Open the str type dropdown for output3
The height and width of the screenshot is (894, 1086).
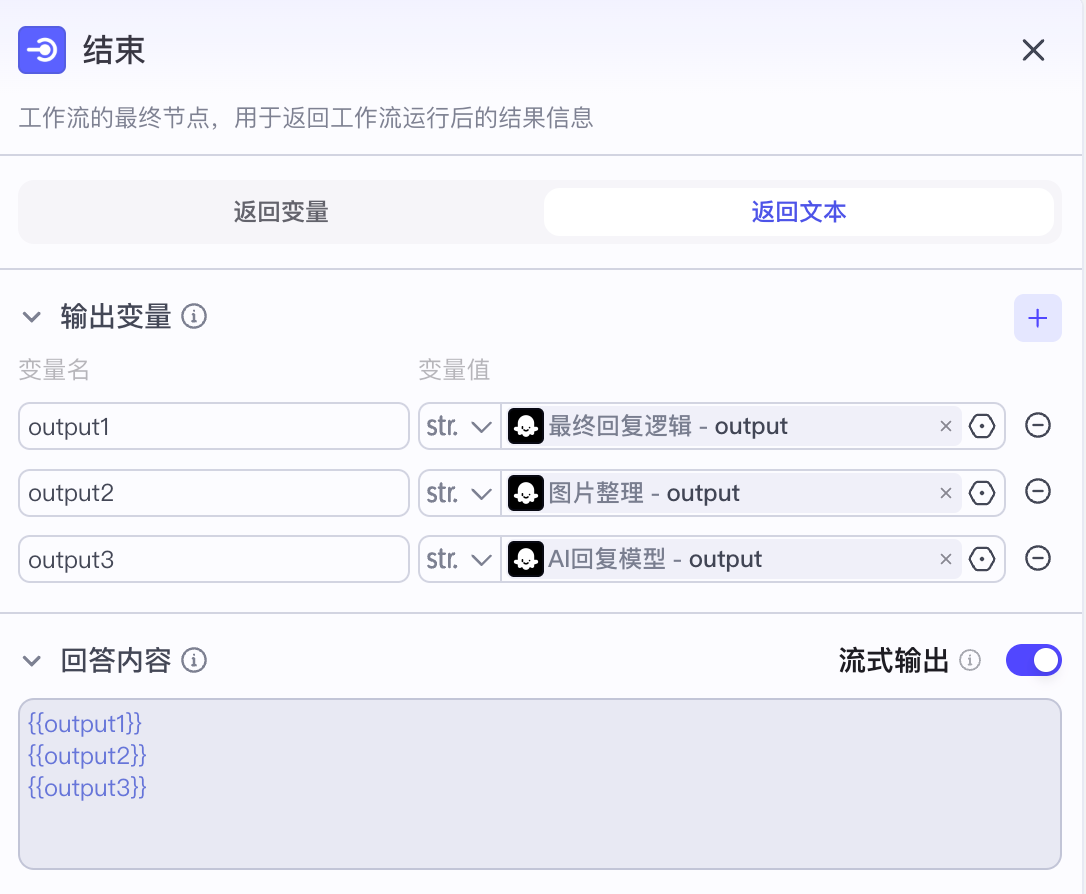[459, 559]
